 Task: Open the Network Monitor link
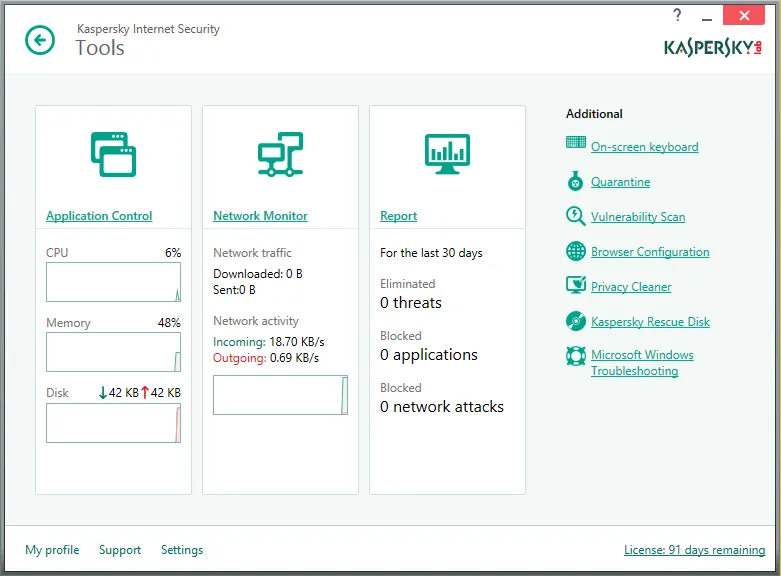coord(260,216)
